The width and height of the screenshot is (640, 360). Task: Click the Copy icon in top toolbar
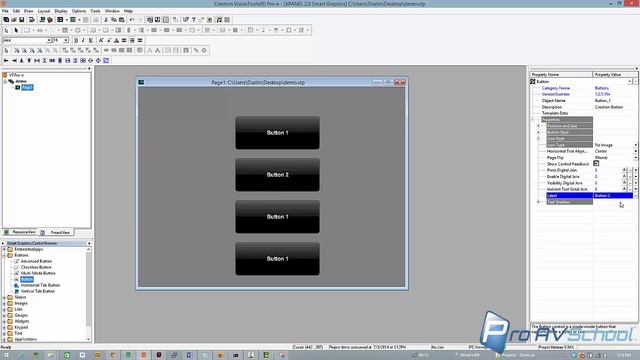(114, 20)
